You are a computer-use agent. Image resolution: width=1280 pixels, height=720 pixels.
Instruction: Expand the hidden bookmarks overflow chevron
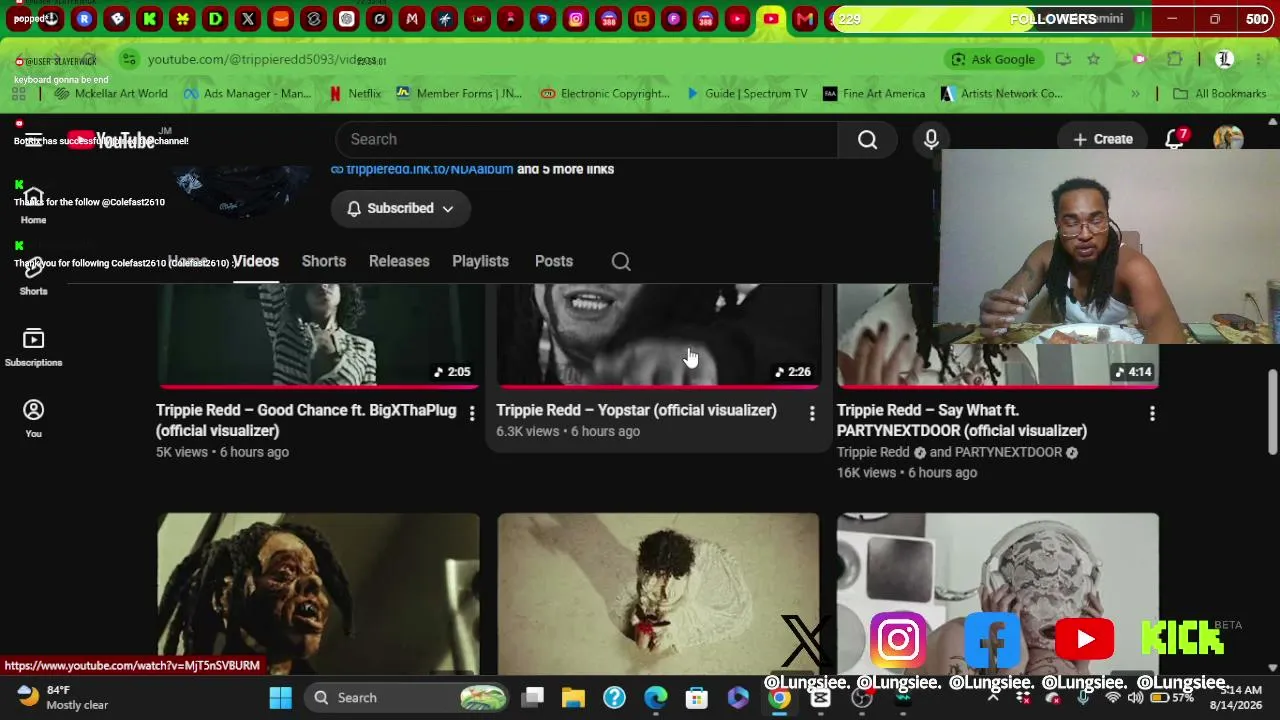(x=1135, y=94)
